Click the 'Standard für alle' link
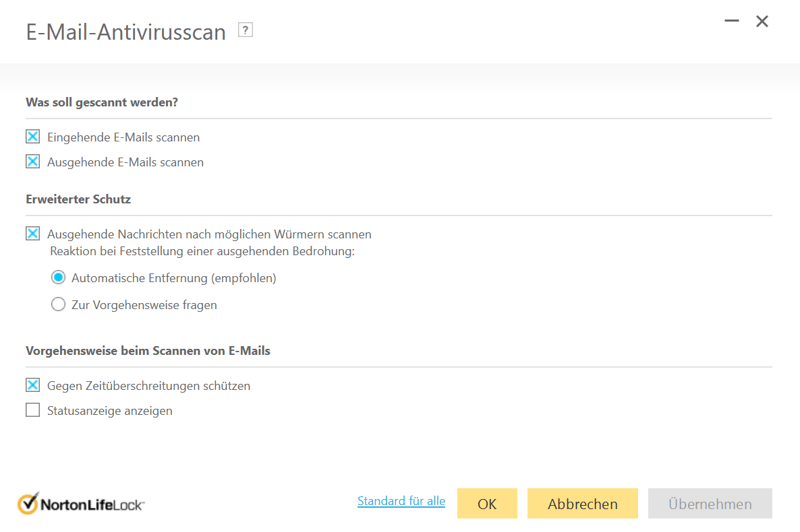Screen dimensions: 800x532 pos(401,501)
